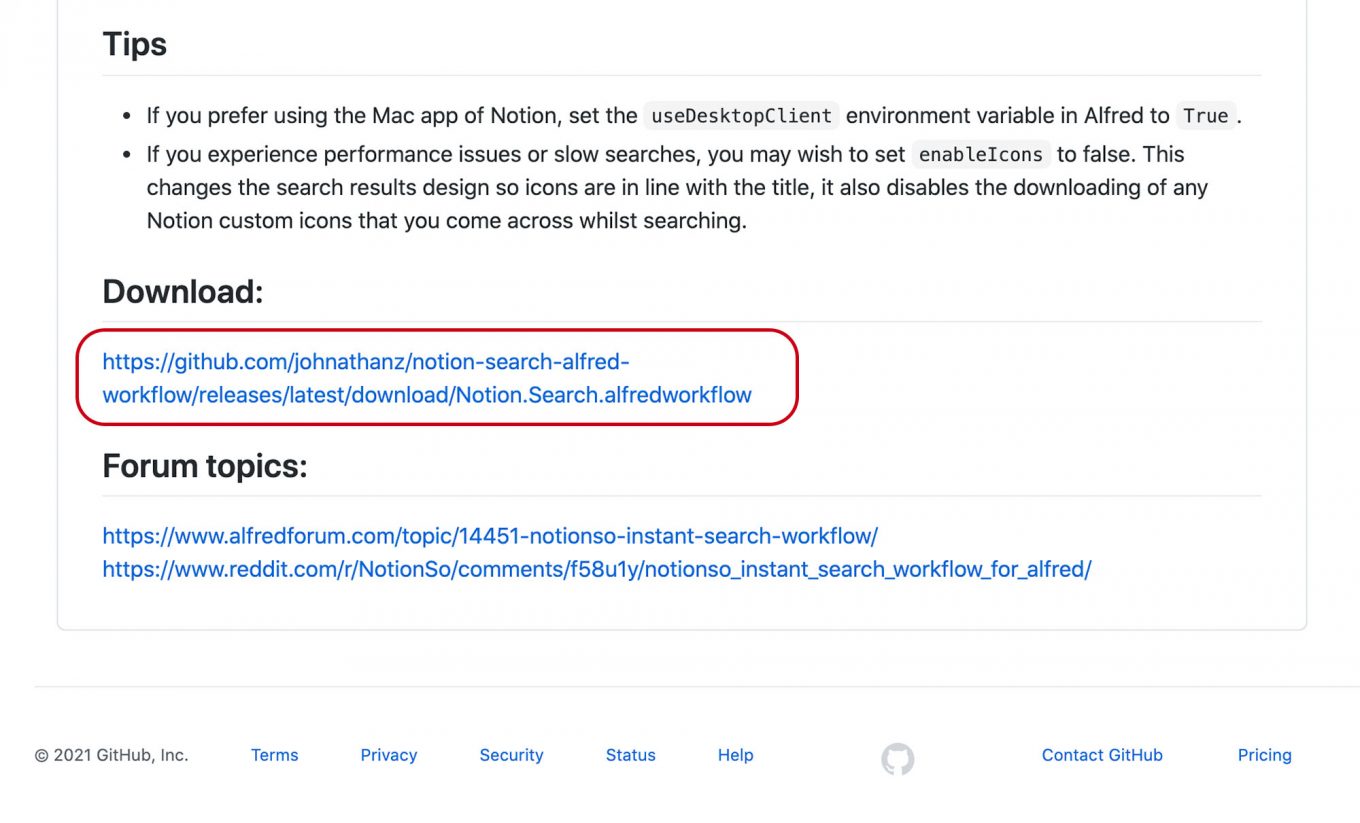Click the Terms footer link
Screen dimensions: 1360x823
click(274, 755)
